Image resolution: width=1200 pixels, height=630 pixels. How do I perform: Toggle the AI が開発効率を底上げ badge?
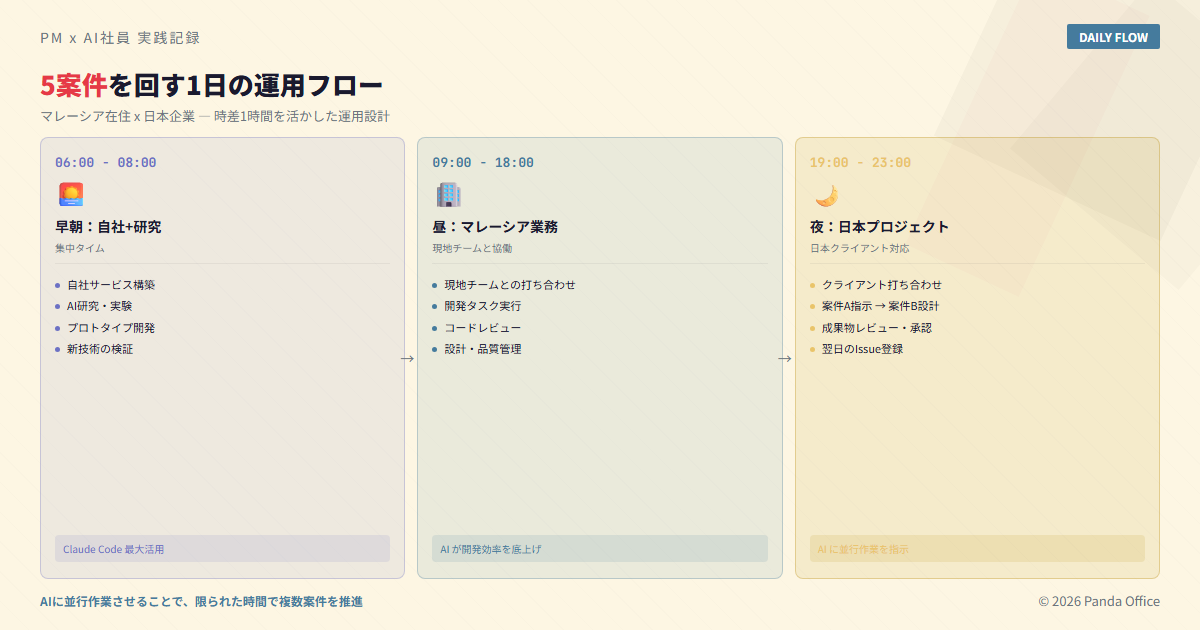click(599, 548)
